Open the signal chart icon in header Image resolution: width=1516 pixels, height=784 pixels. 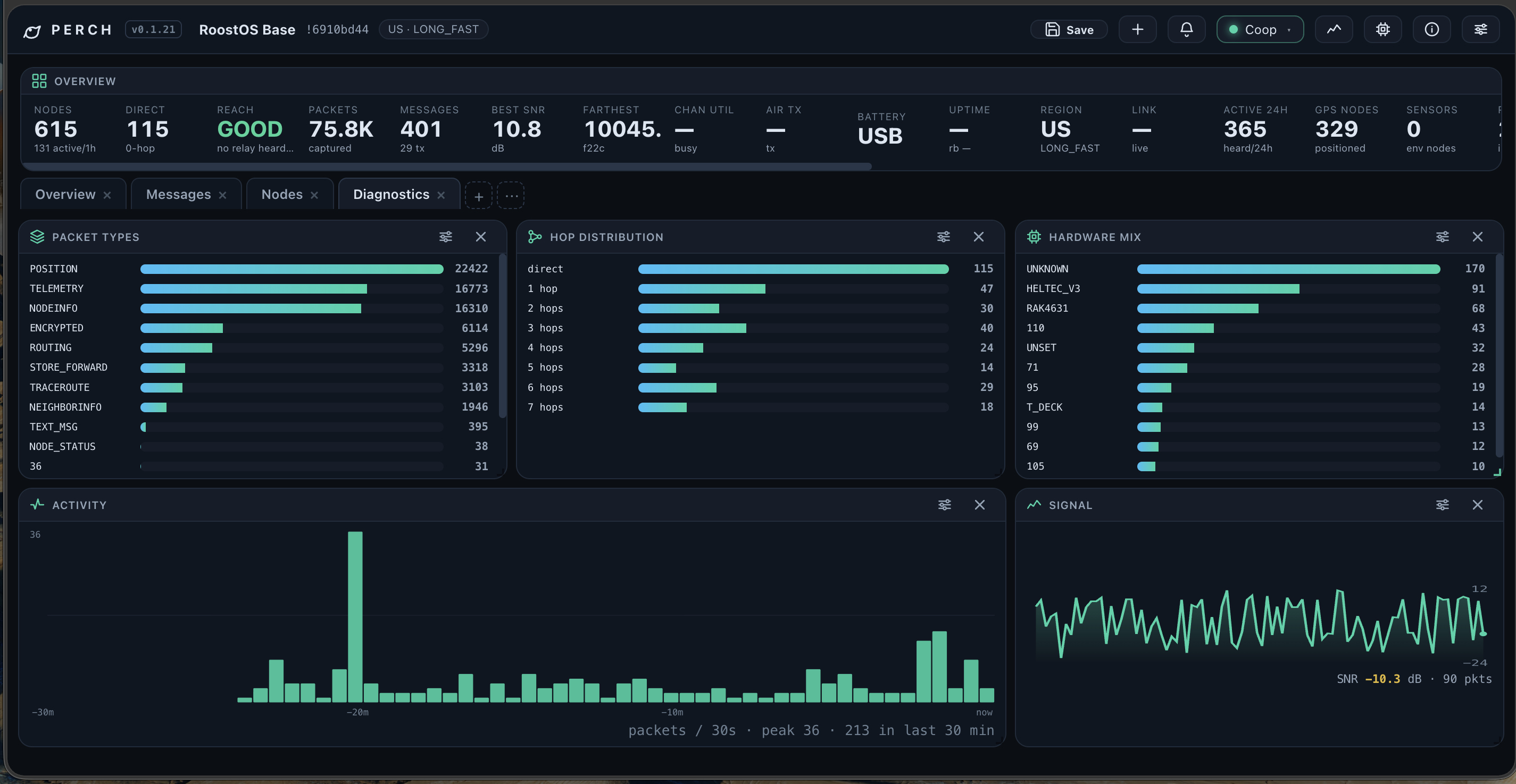coord(1334,29)
